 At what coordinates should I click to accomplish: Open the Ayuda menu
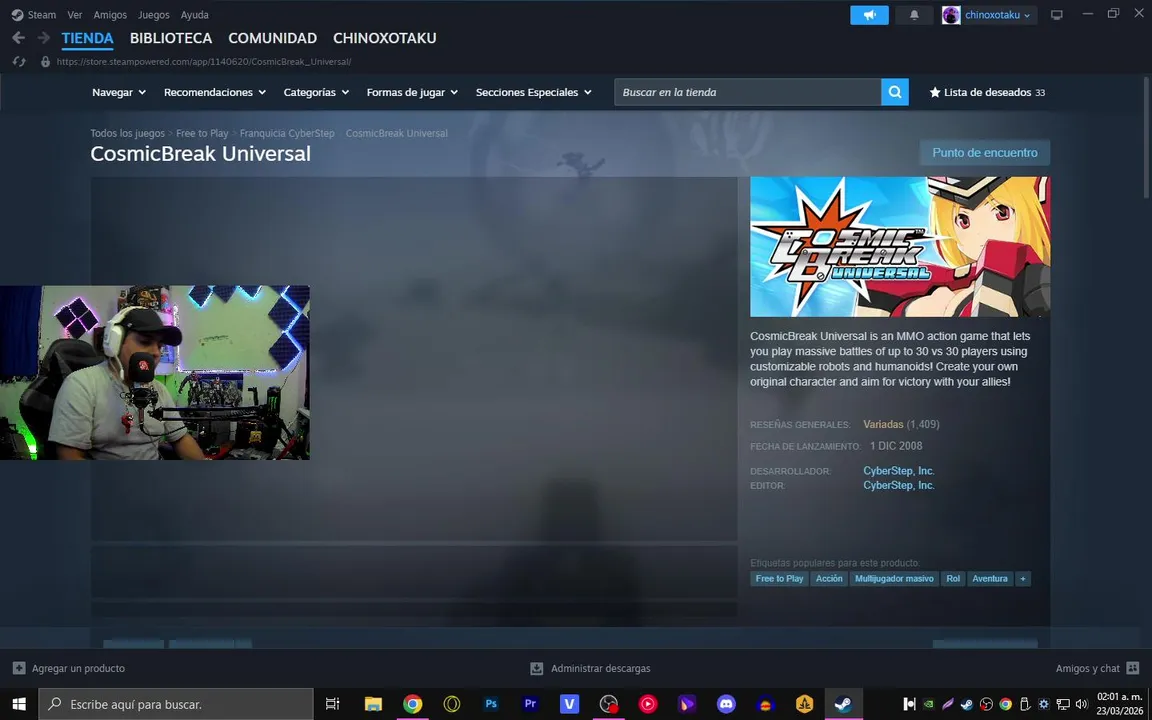(x=195, y=15)
